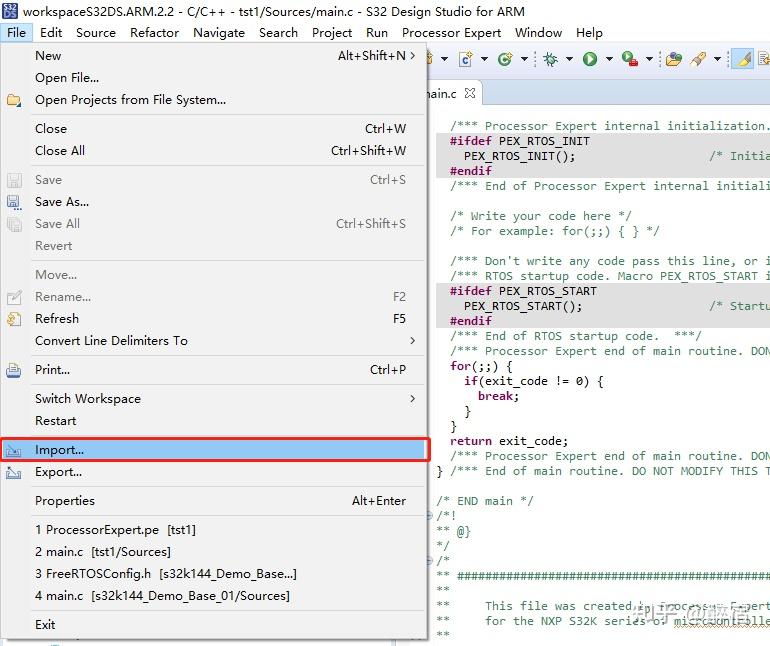This screenshot has width=770, height=646.
Task: Click Save As... in File menu
Action: pyautogui.click(x=62, y=202)
